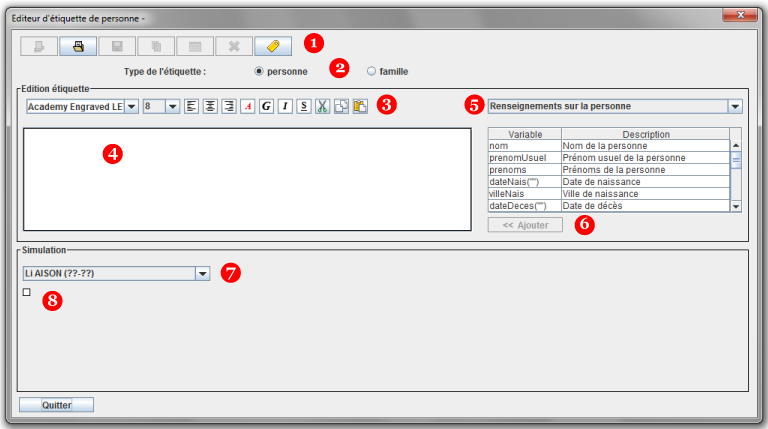Click the grayed-out table layout icon

(x=195, y=47)
